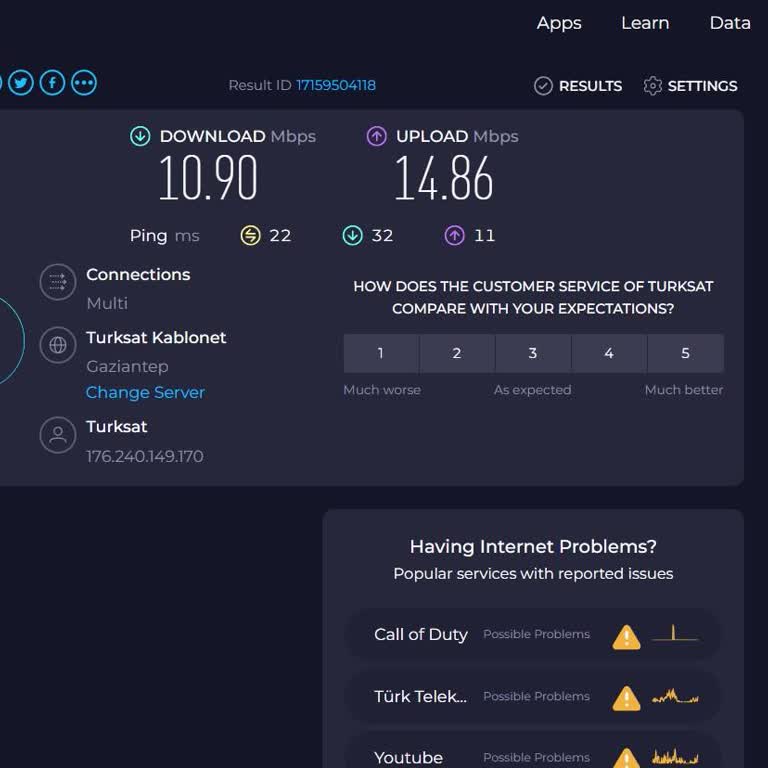Click 'Having Internet Problems?' heading
768x768 pixels.
click(533, 547)
